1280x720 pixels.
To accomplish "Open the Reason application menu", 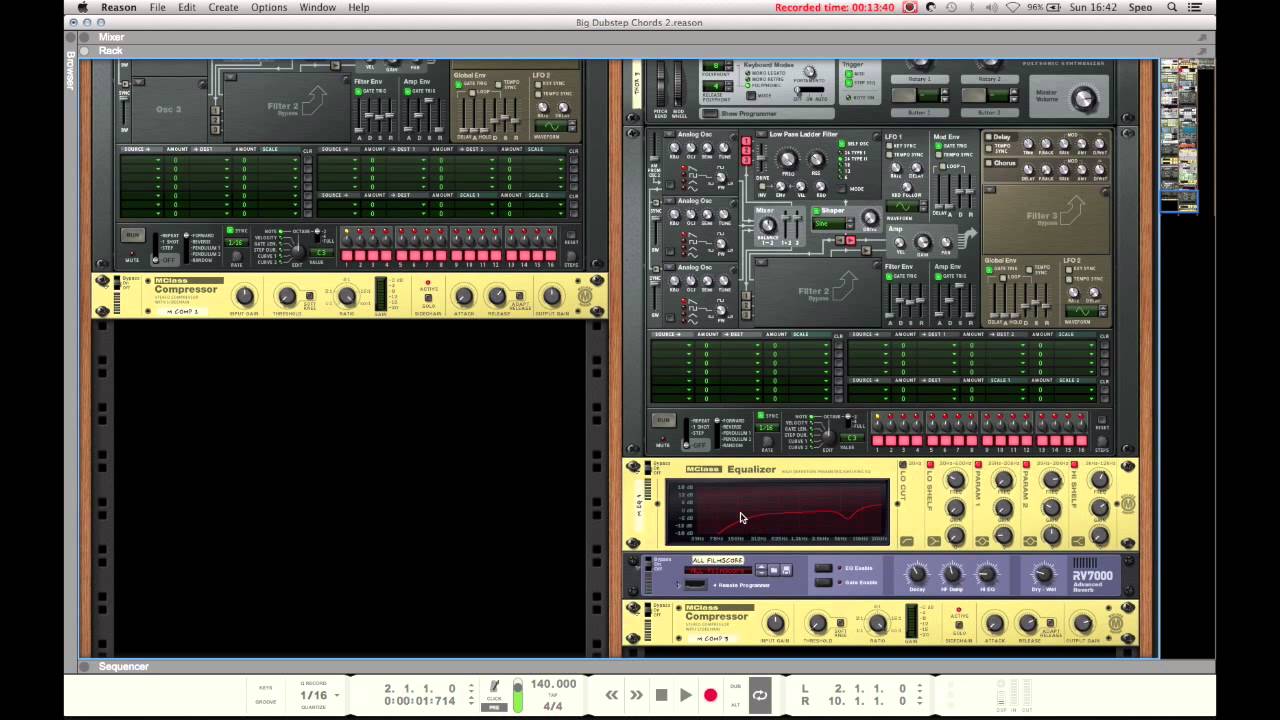I will coord(119,7).
